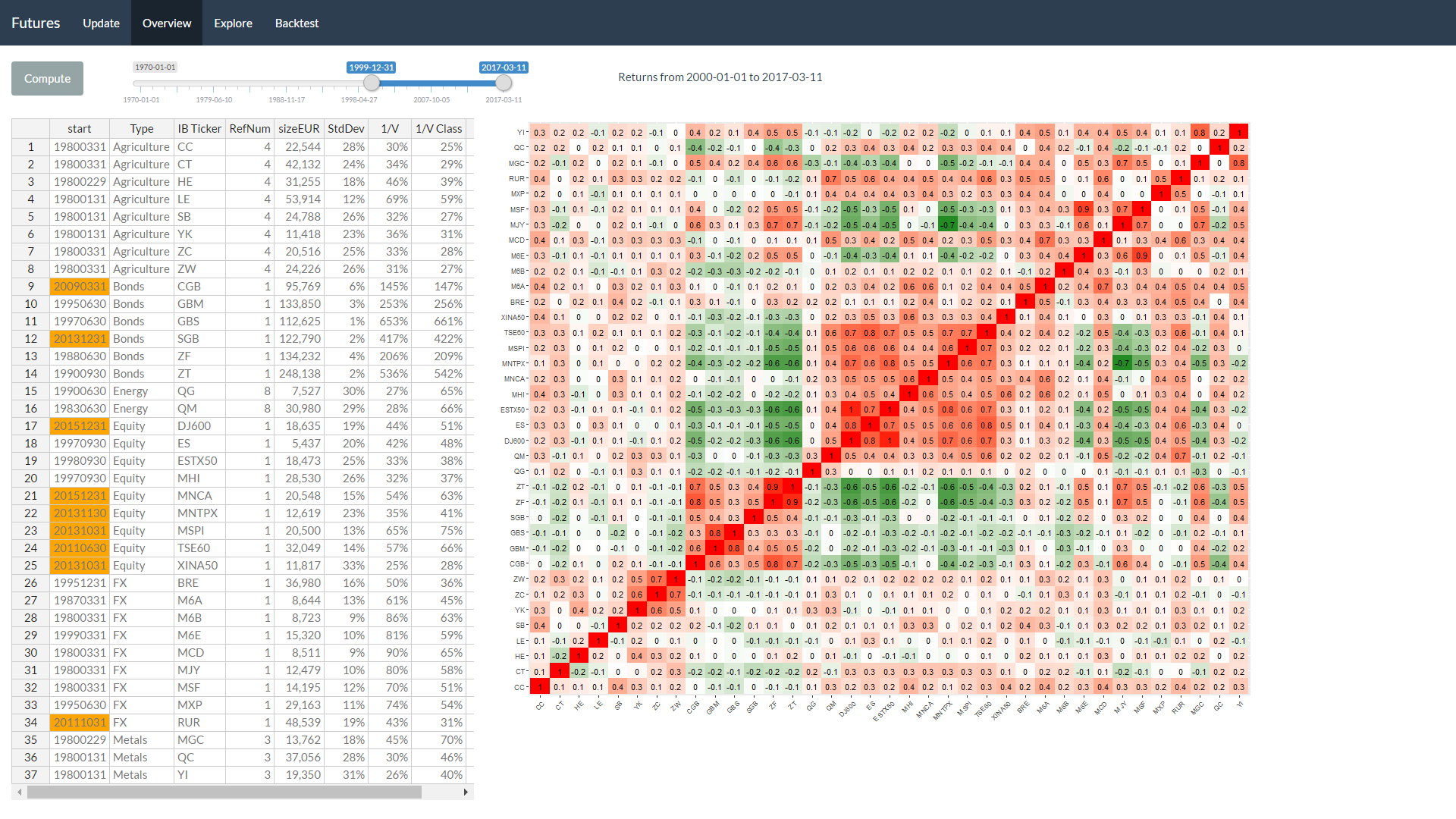Select row number 37 header

click(x=30, y=775)
